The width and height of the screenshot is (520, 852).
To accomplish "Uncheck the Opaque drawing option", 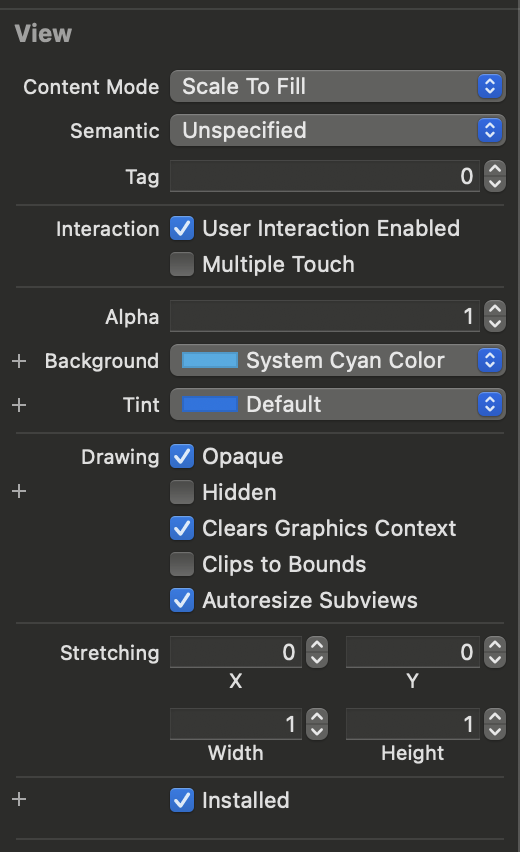I will (x=182, y=456).
